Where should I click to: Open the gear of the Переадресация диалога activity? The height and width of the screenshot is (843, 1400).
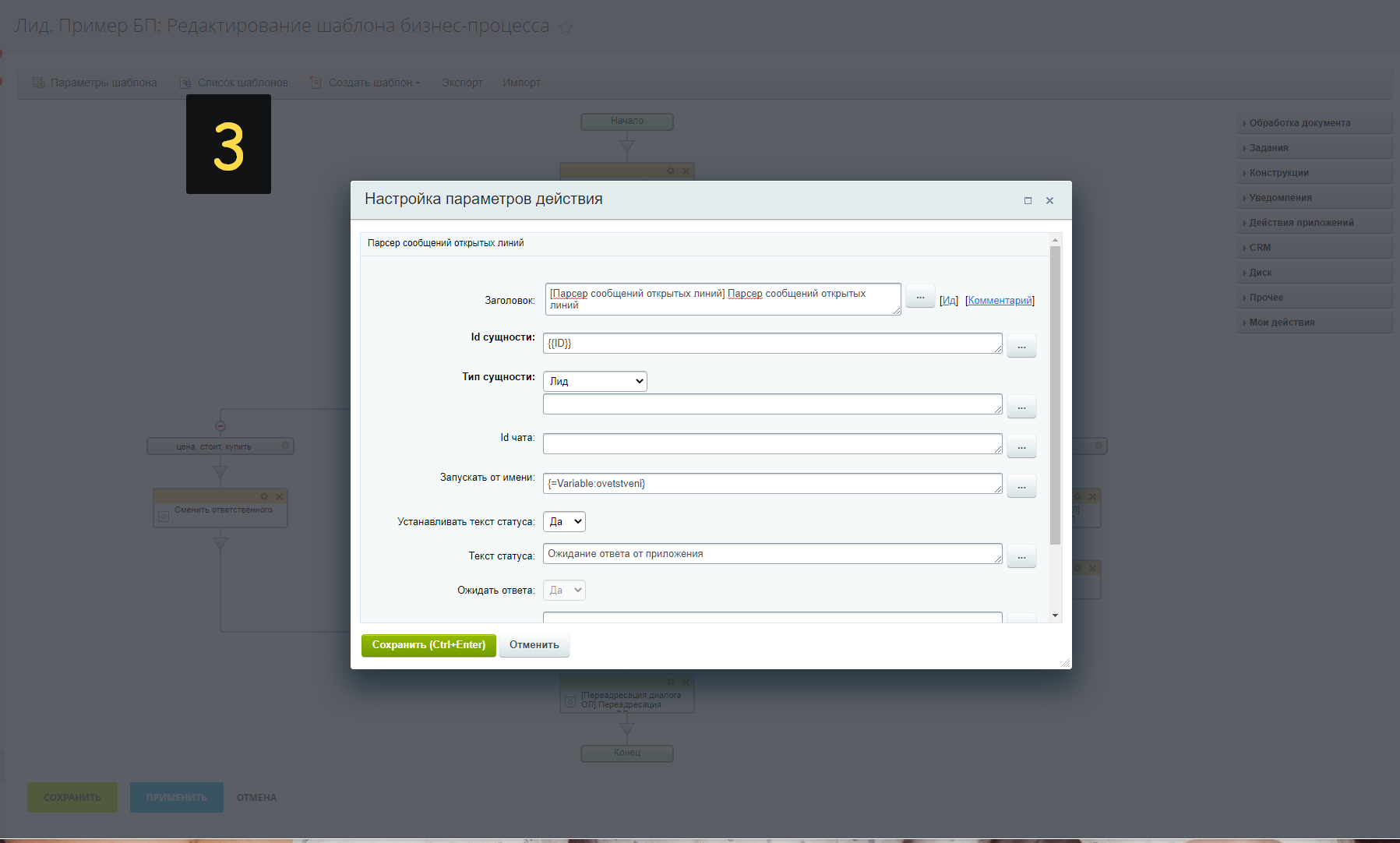point(671,682)
